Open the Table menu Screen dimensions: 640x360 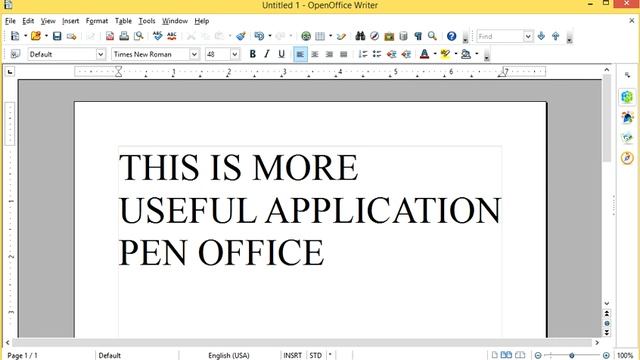pos(123,21)
